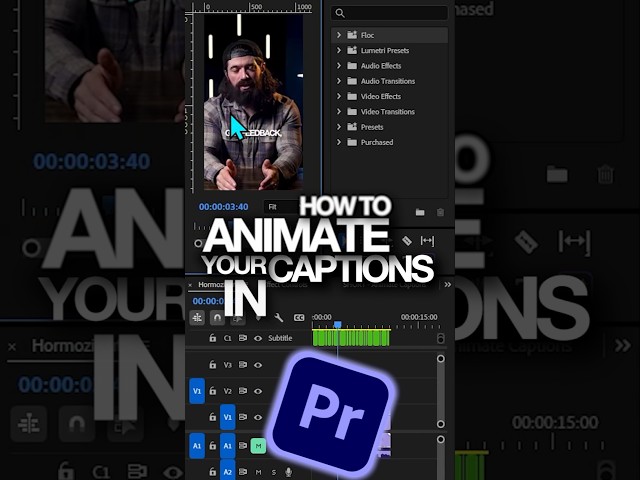Expand the Presets folder
The height and width of the screenshot is (480, 640).
point(338,127)
